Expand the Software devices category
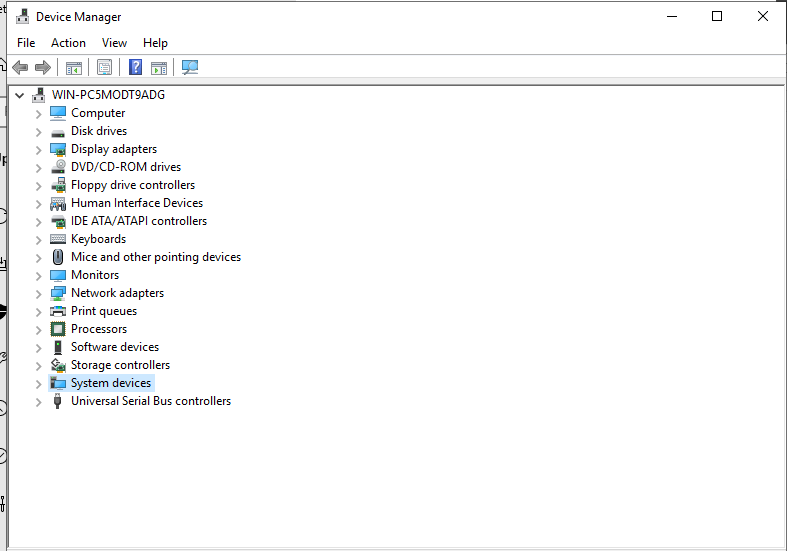 click(x=38, y=348)
